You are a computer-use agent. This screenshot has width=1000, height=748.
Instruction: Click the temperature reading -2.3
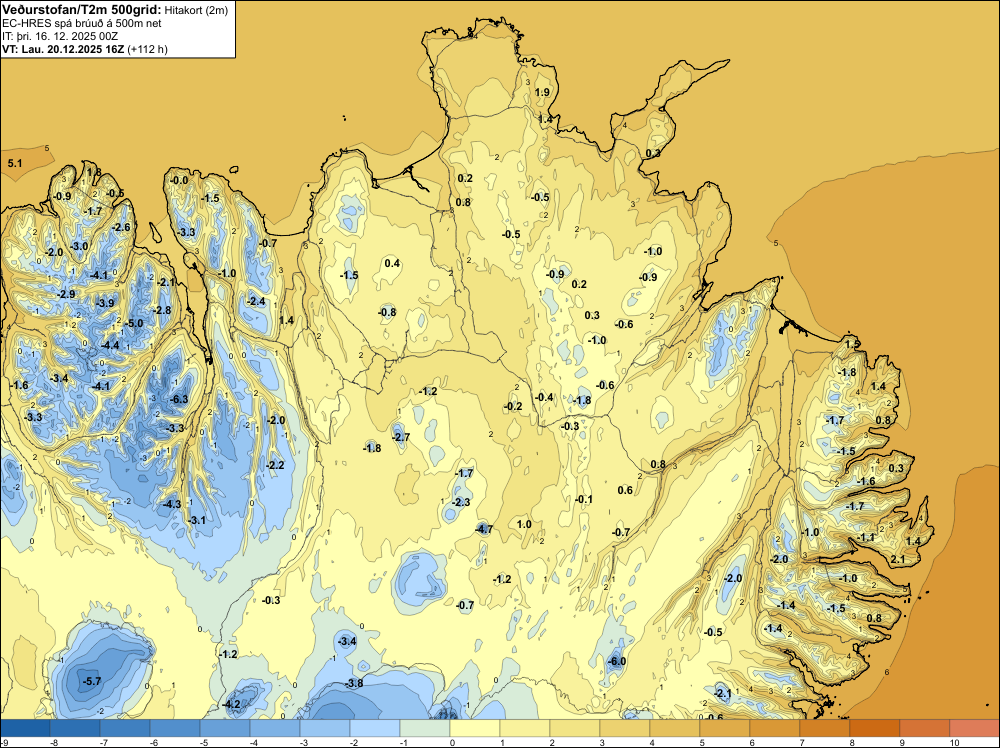(x=461, y=502)
